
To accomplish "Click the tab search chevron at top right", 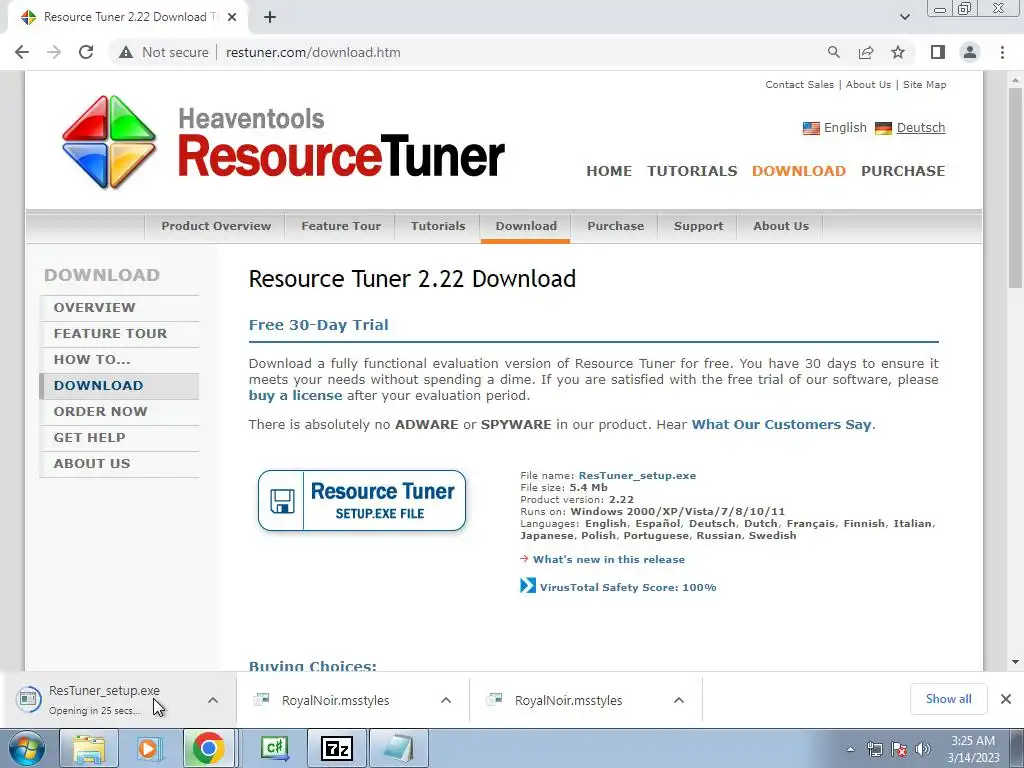I will (904, 18).
